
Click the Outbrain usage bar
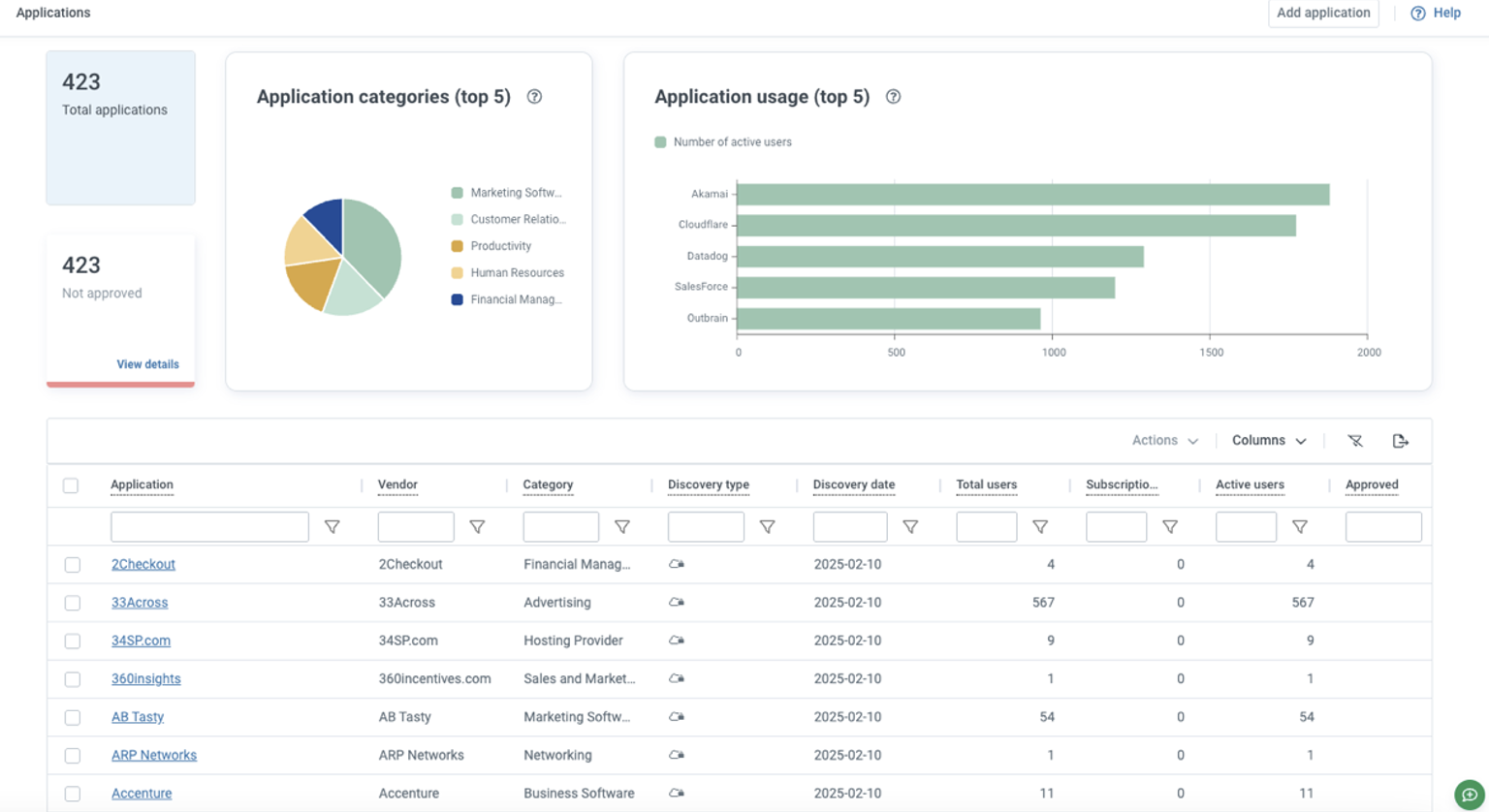[889, 318]
